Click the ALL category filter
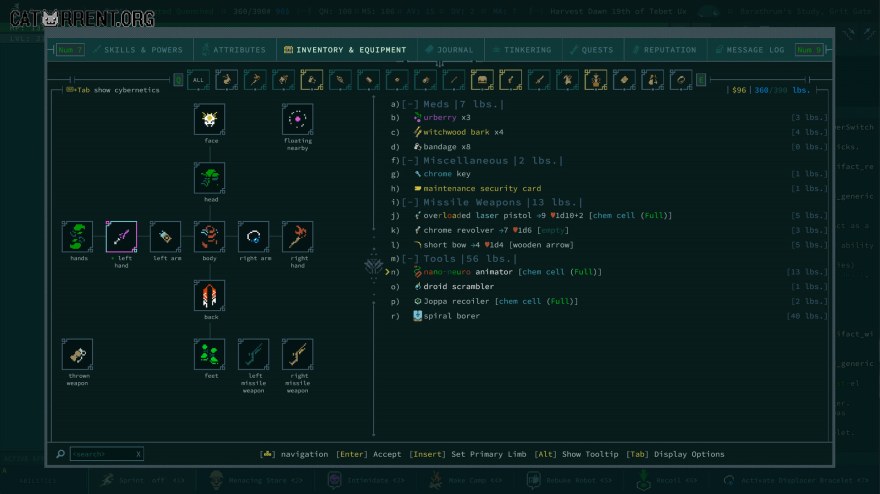 [x=198, y=80]
